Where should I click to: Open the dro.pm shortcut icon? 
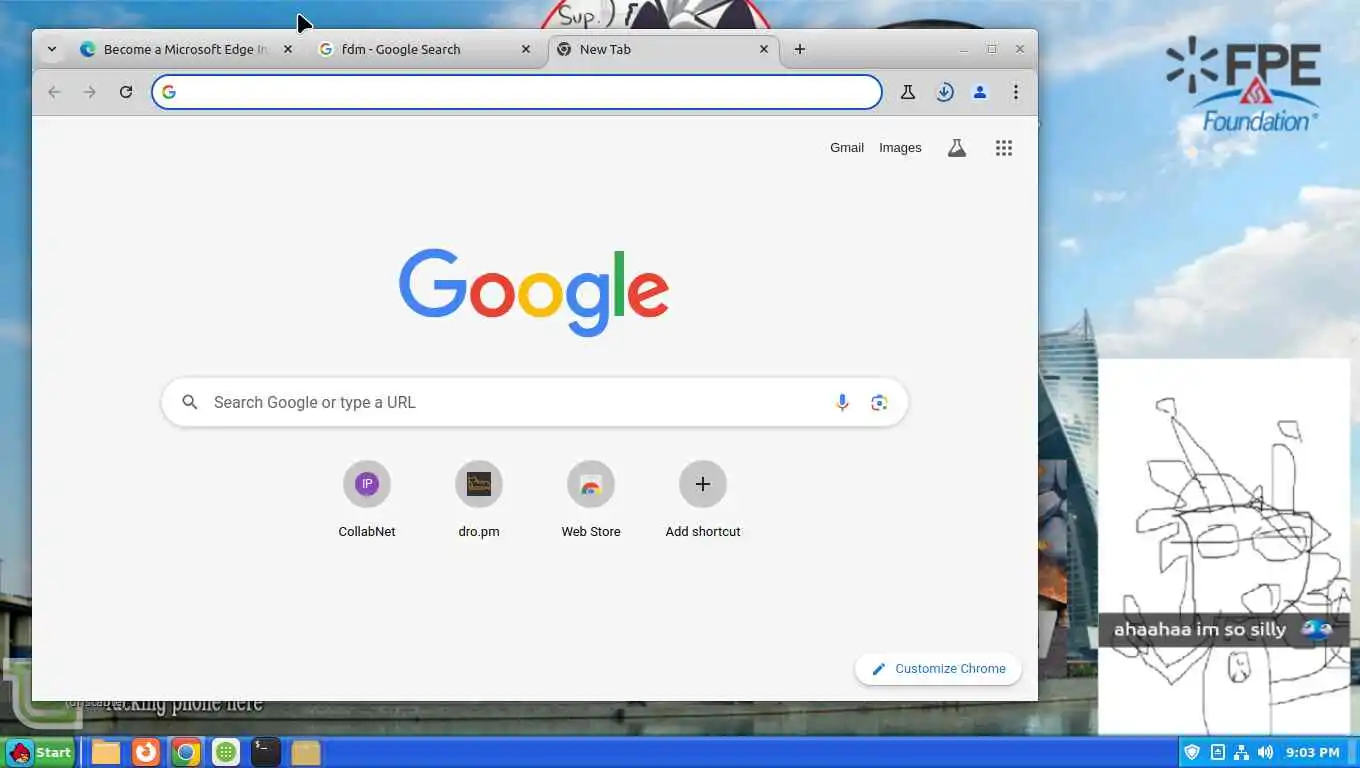479,484
